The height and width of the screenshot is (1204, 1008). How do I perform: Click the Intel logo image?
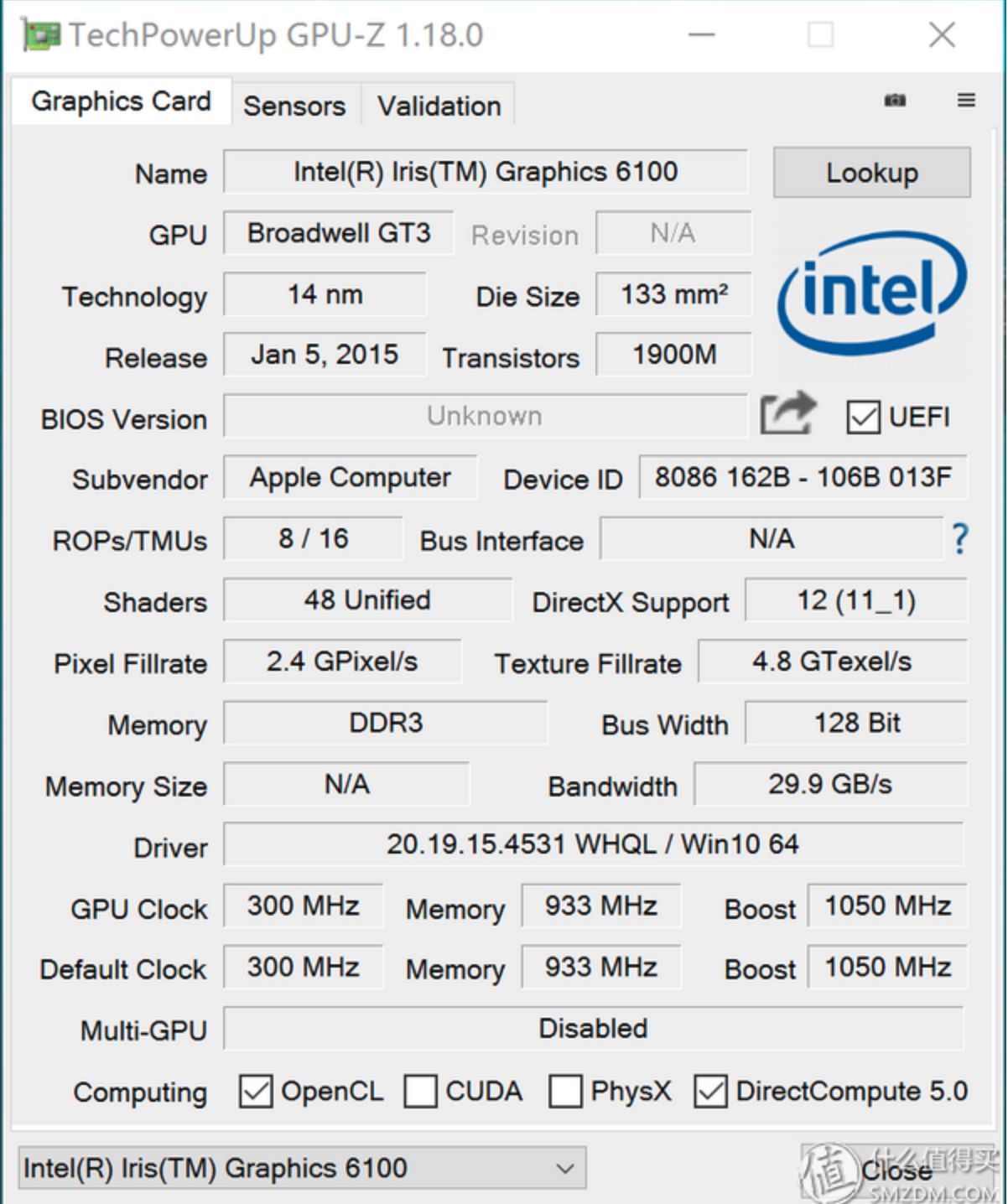872,293
